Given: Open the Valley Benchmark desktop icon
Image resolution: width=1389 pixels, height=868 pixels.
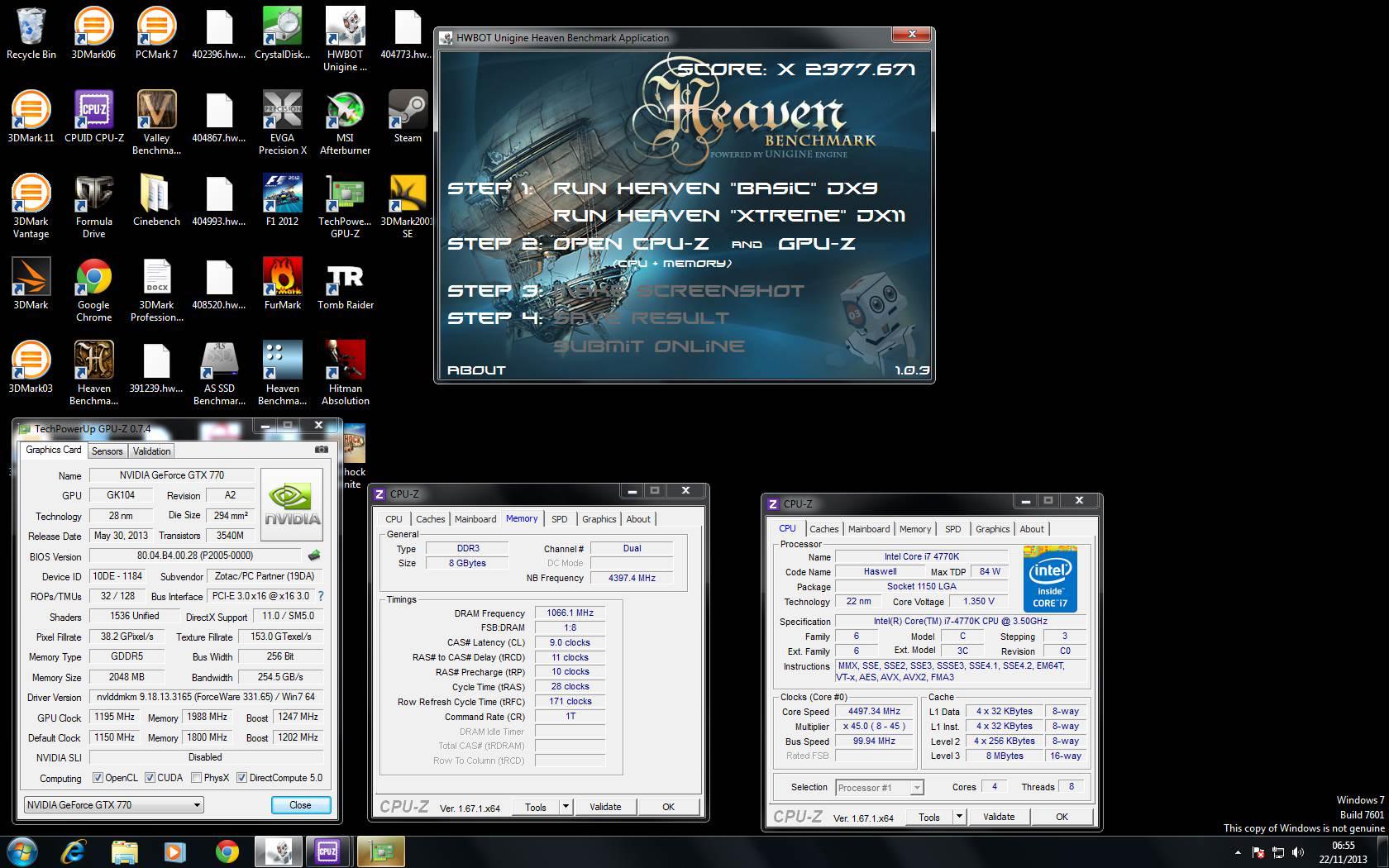Looking at the screenshot, I should pos(156,123).
